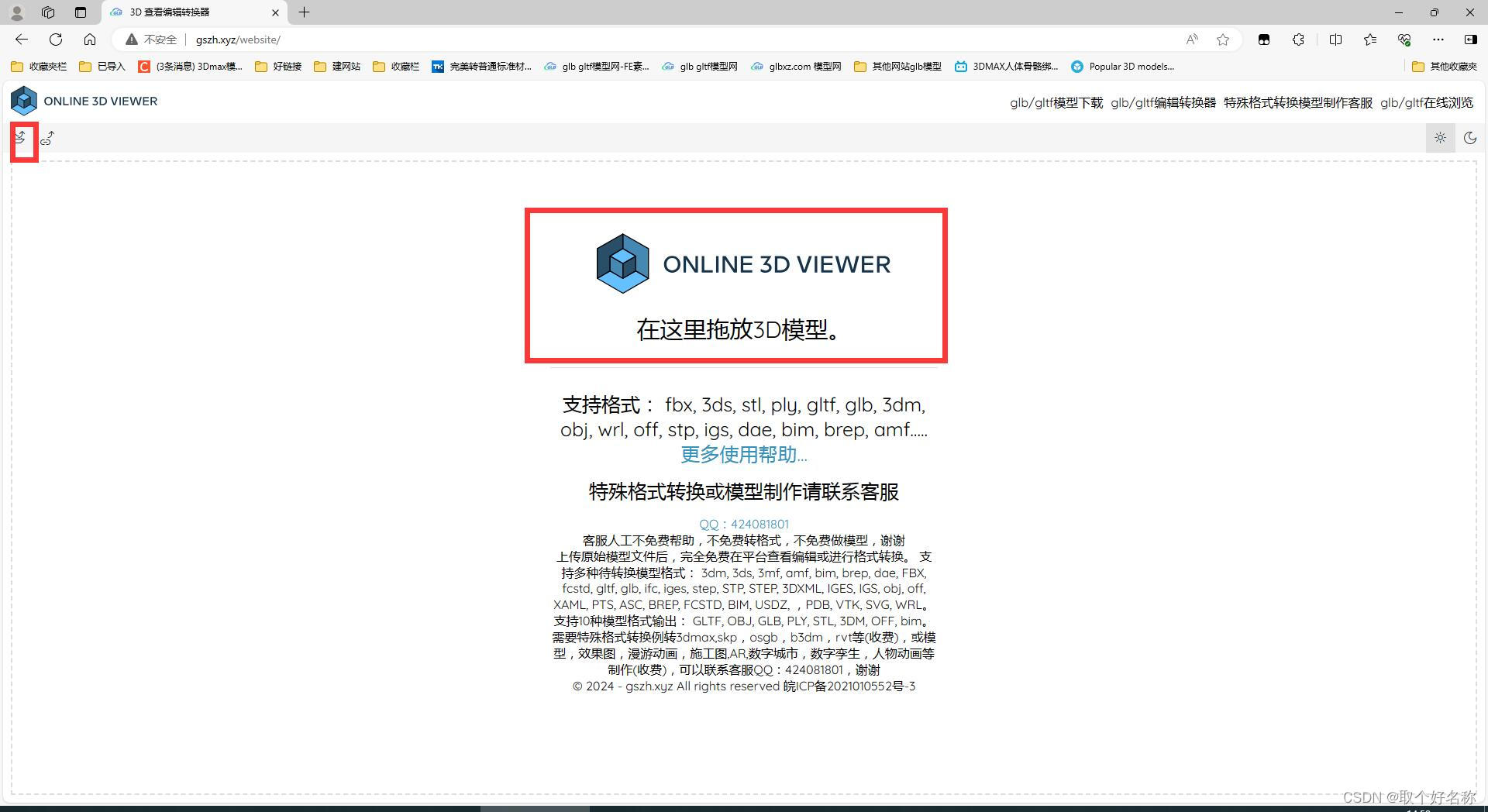Close the 3D 查看编辑转换器 tab
This screenshot has width=1488, height=812.
(x=275, y=12)
